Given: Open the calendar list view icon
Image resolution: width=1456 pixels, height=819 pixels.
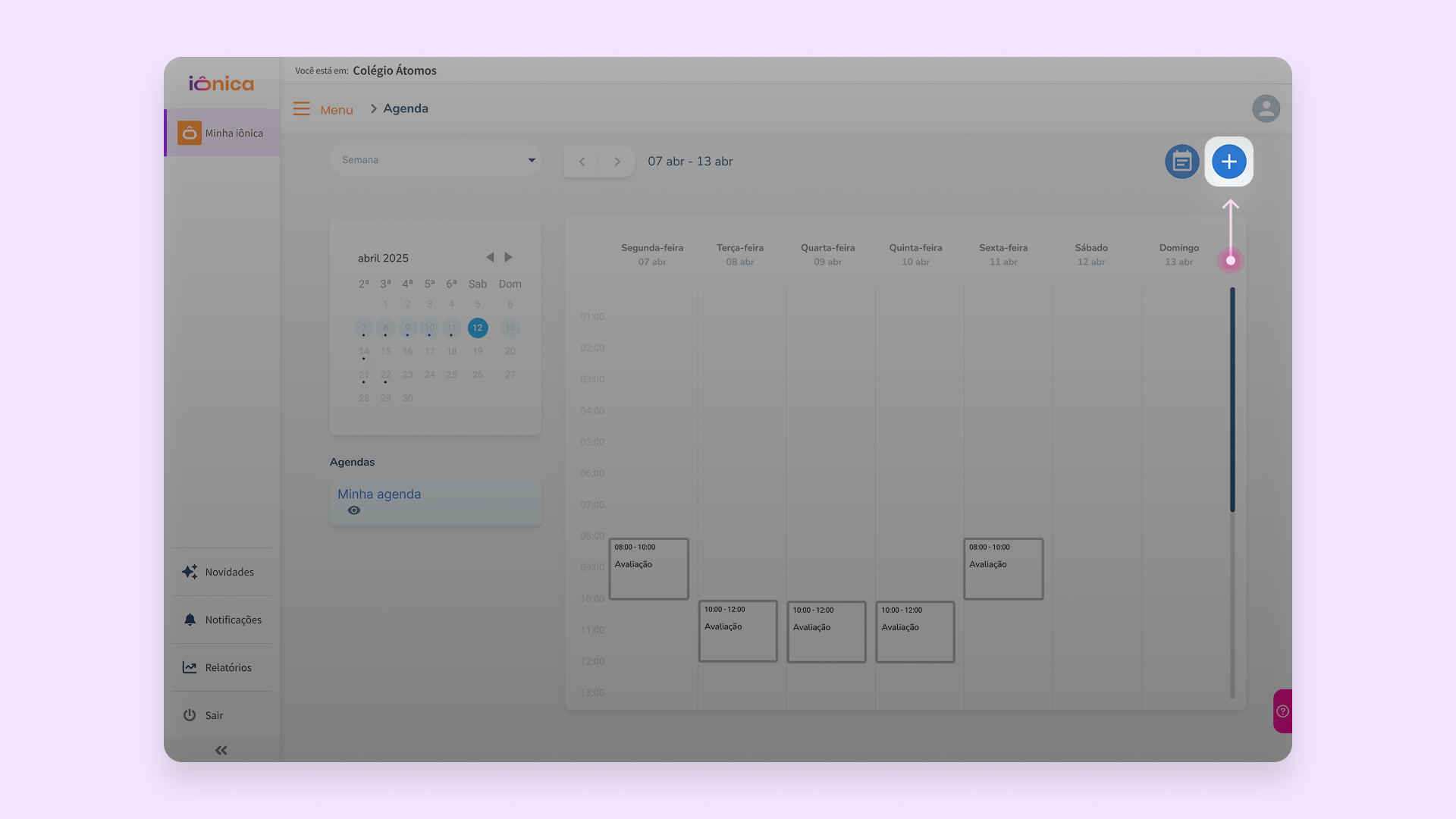Looking at the screenshot, I should pyautogui.click(x=1181, y=162).
